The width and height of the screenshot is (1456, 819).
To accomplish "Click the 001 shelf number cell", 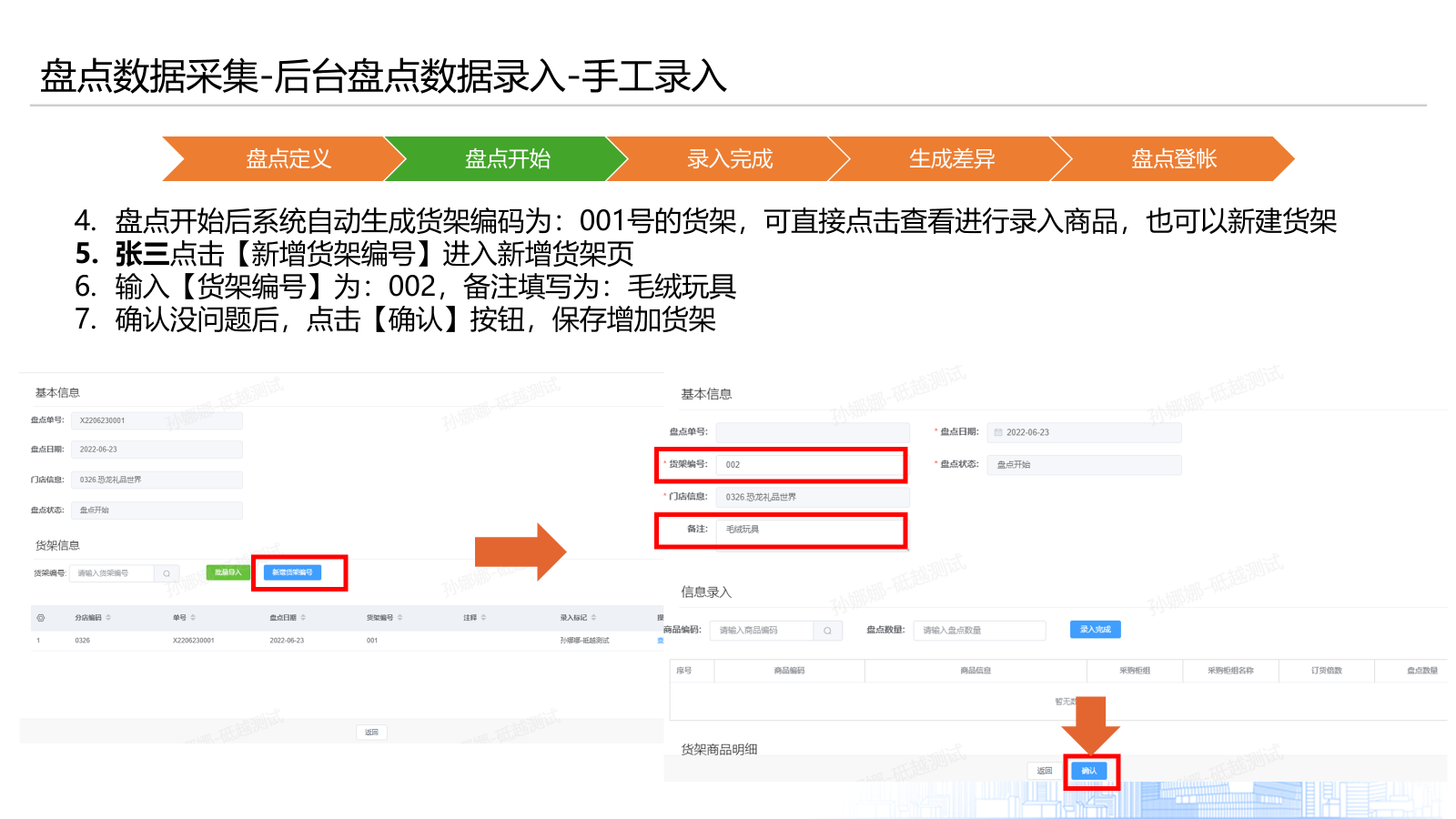I will 372,641.
